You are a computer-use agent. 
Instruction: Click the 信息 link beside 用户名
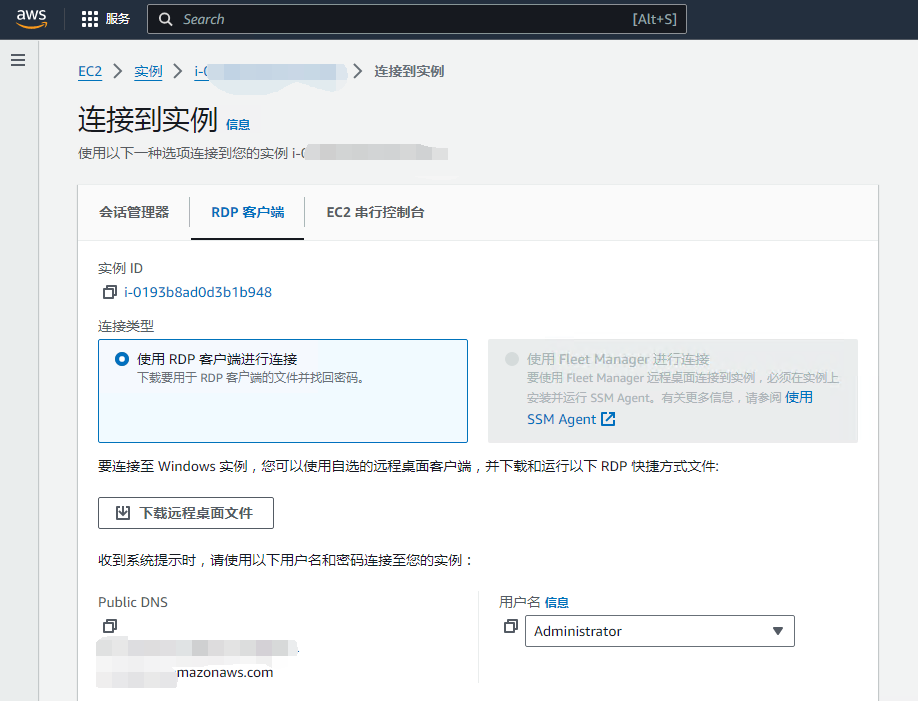click(556, 603)
